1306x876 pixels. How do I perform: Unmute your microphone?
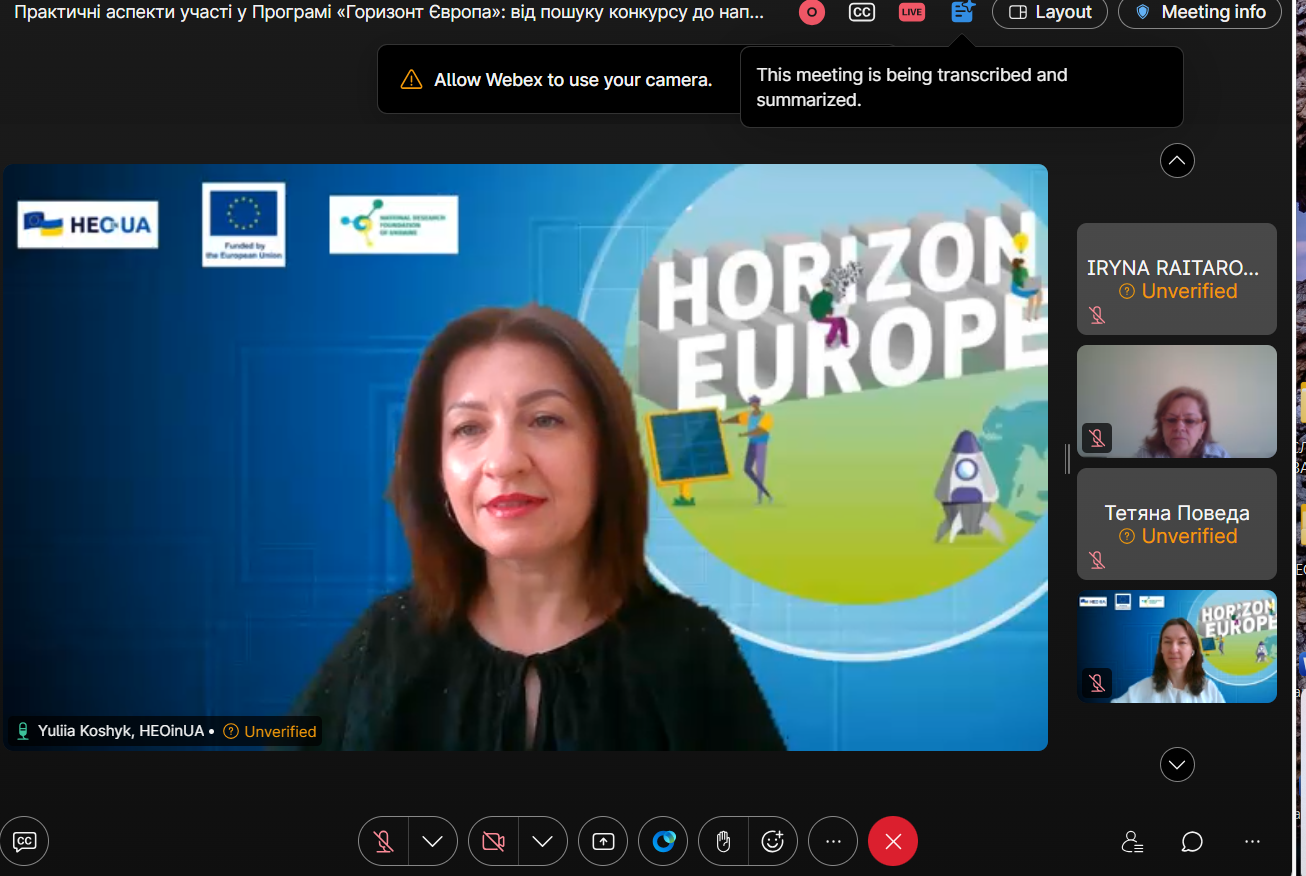click(x=383, y=841)
